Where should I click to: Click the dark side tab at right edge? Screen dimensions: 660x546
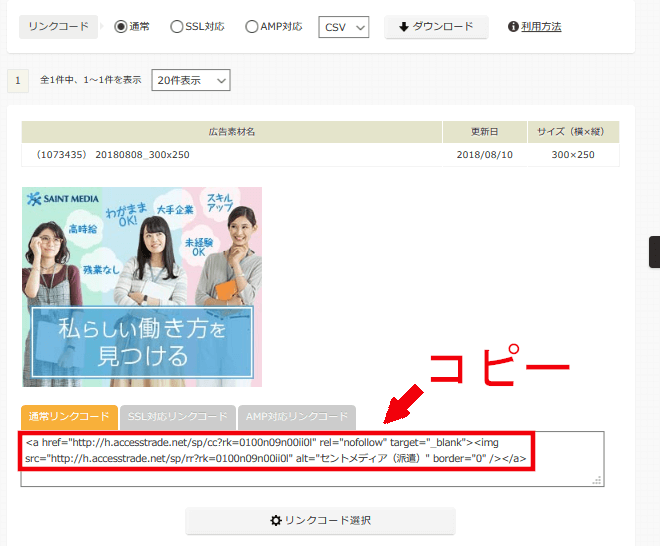tap(655, 252)
